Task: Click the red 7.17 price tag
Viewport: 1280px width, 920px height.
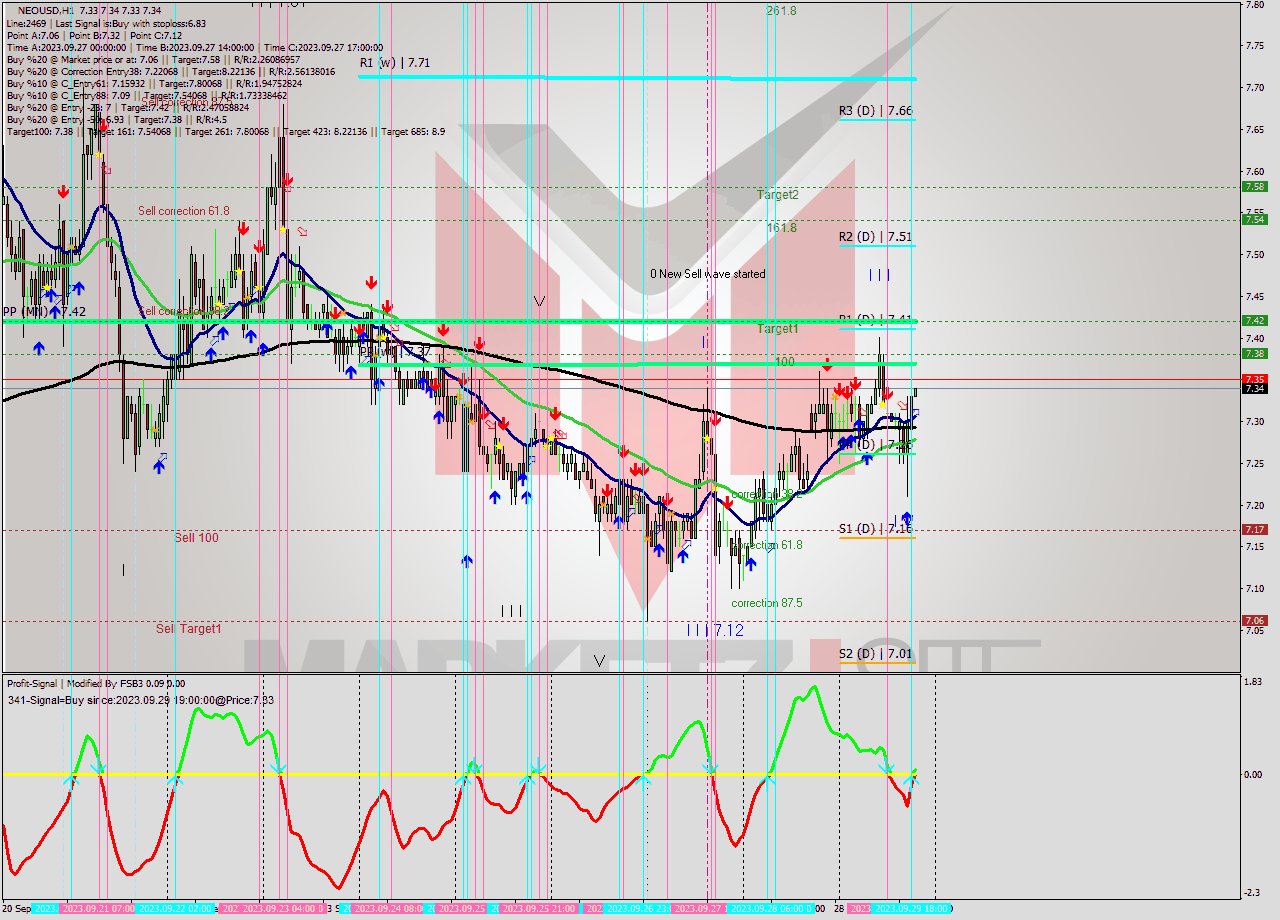Action: coord(1254,529)
